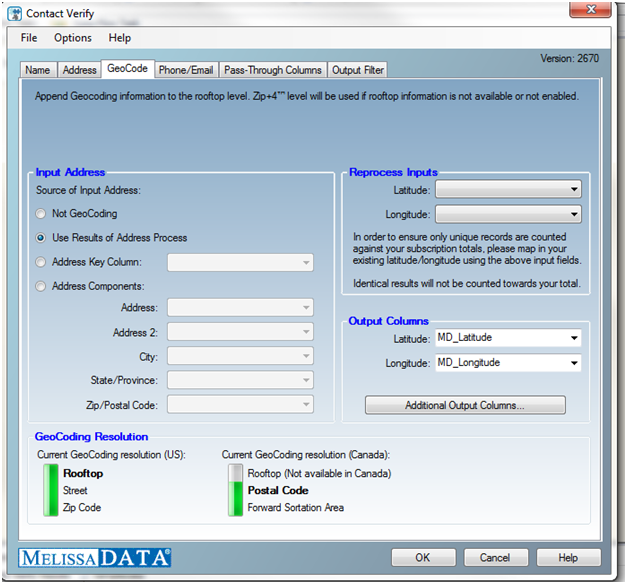
Task: Select Use Results of Address Process option
Action: click(x=40, y=238)
